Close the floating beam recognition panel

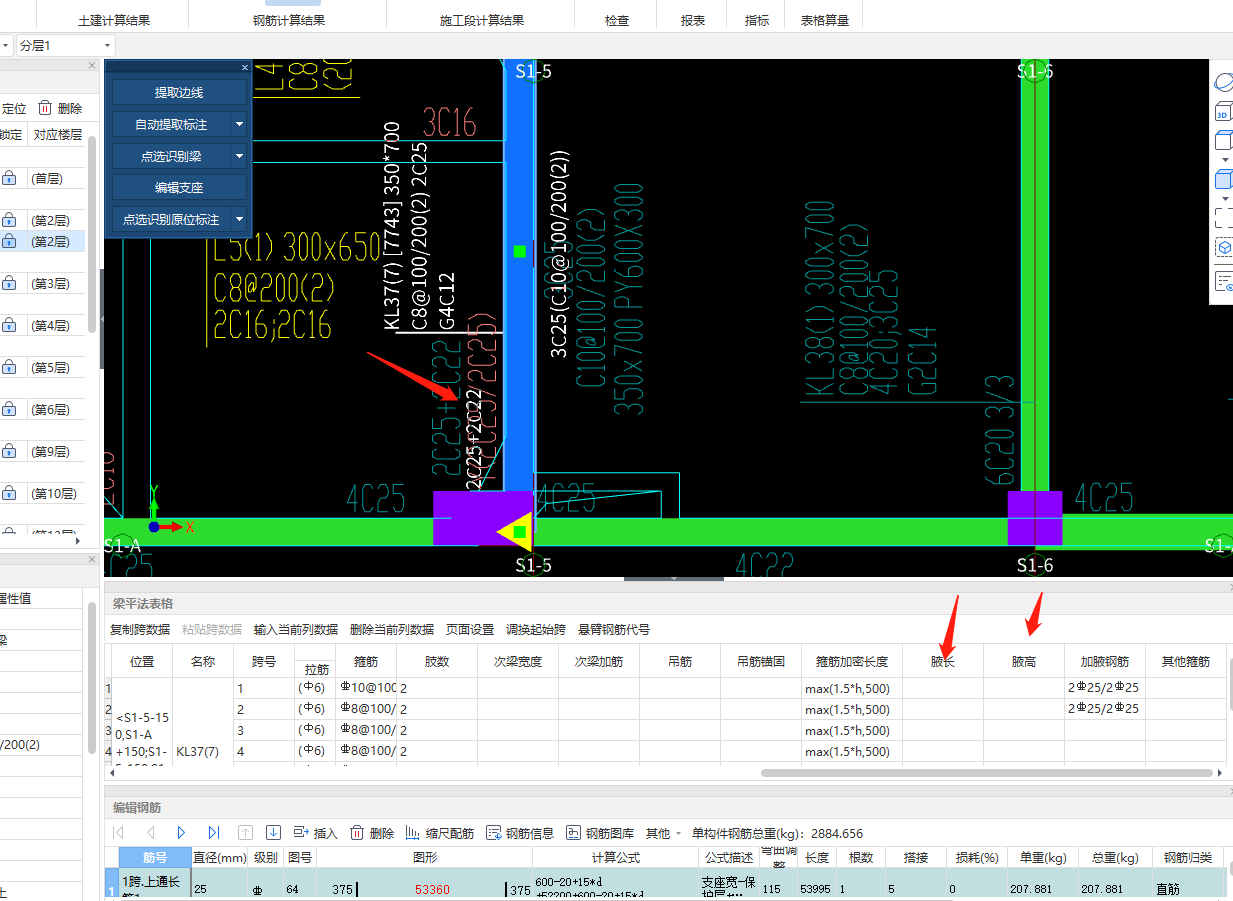pyautogui.click(x=245, y=67)
